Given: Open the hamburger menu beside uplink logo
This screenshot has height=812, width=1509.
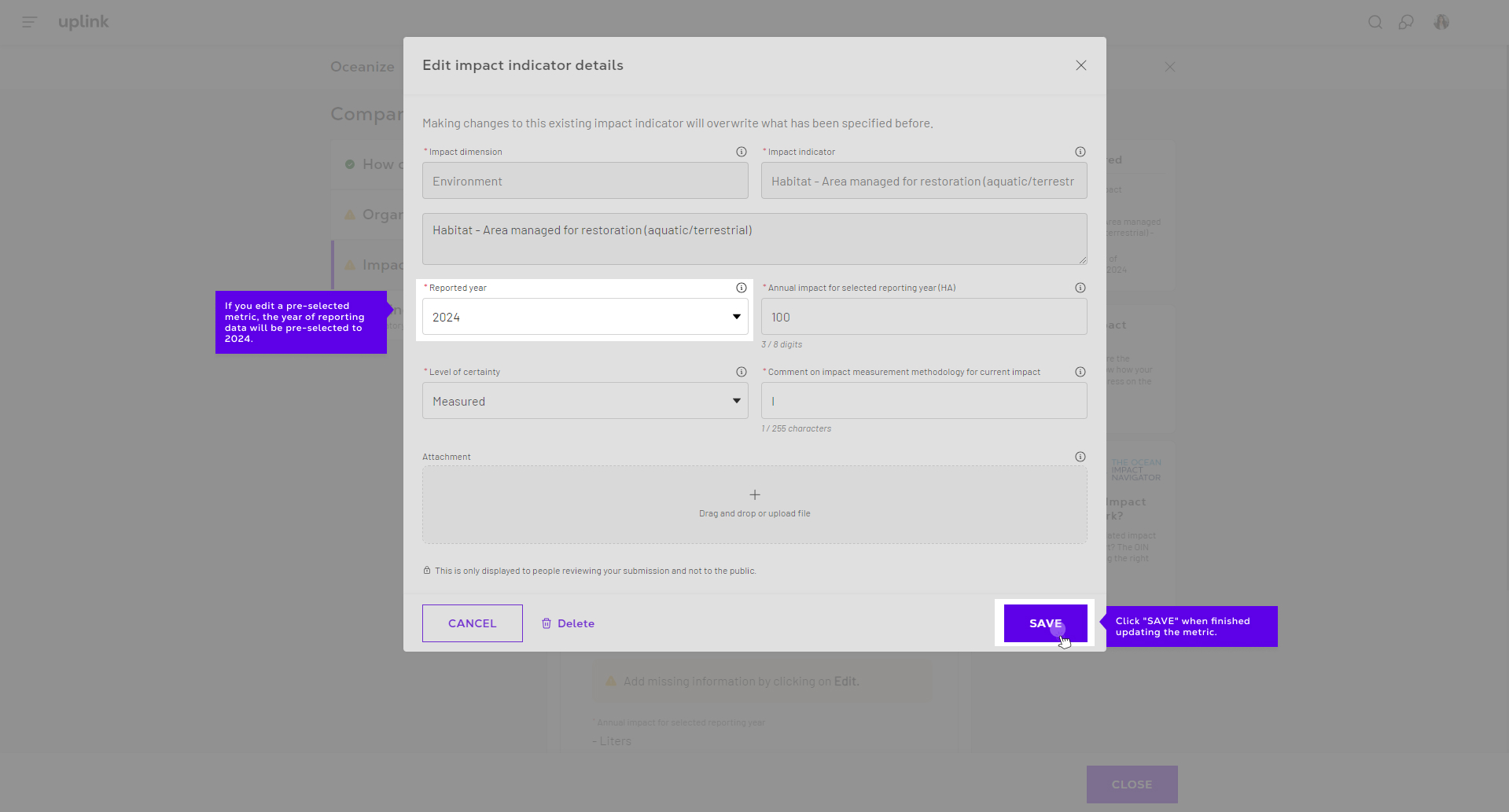Looking at the screenshot, I should click(x=29, y=22).
